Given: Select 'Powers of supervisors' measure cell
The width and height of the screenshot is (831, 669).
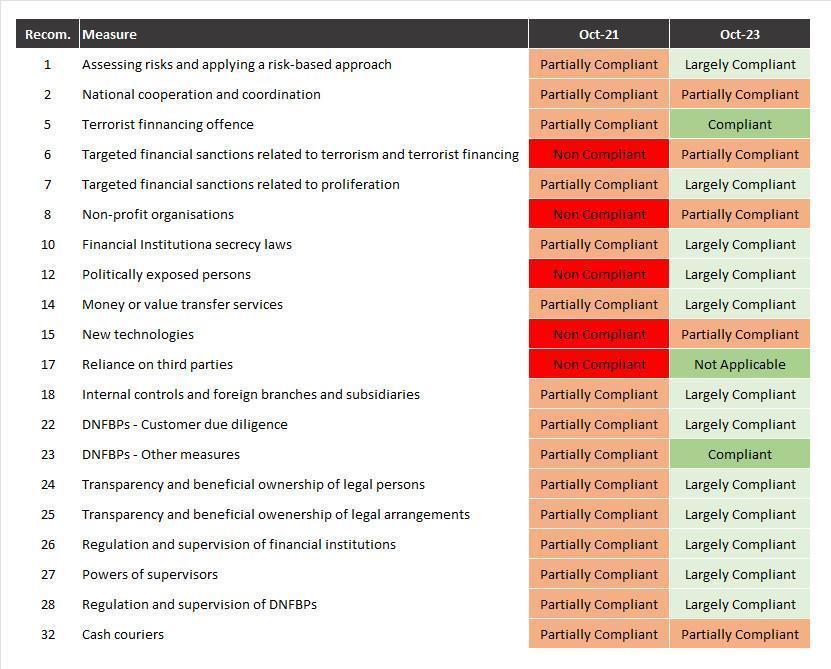Looking at the screenshot, I should (150, 574).
